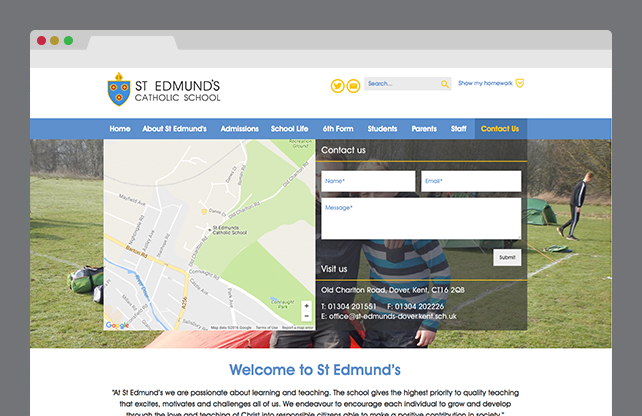The height and width of the screenshot is (416, 642).
Task: Focus the Name field in contact form
Action: coord(367,181)
